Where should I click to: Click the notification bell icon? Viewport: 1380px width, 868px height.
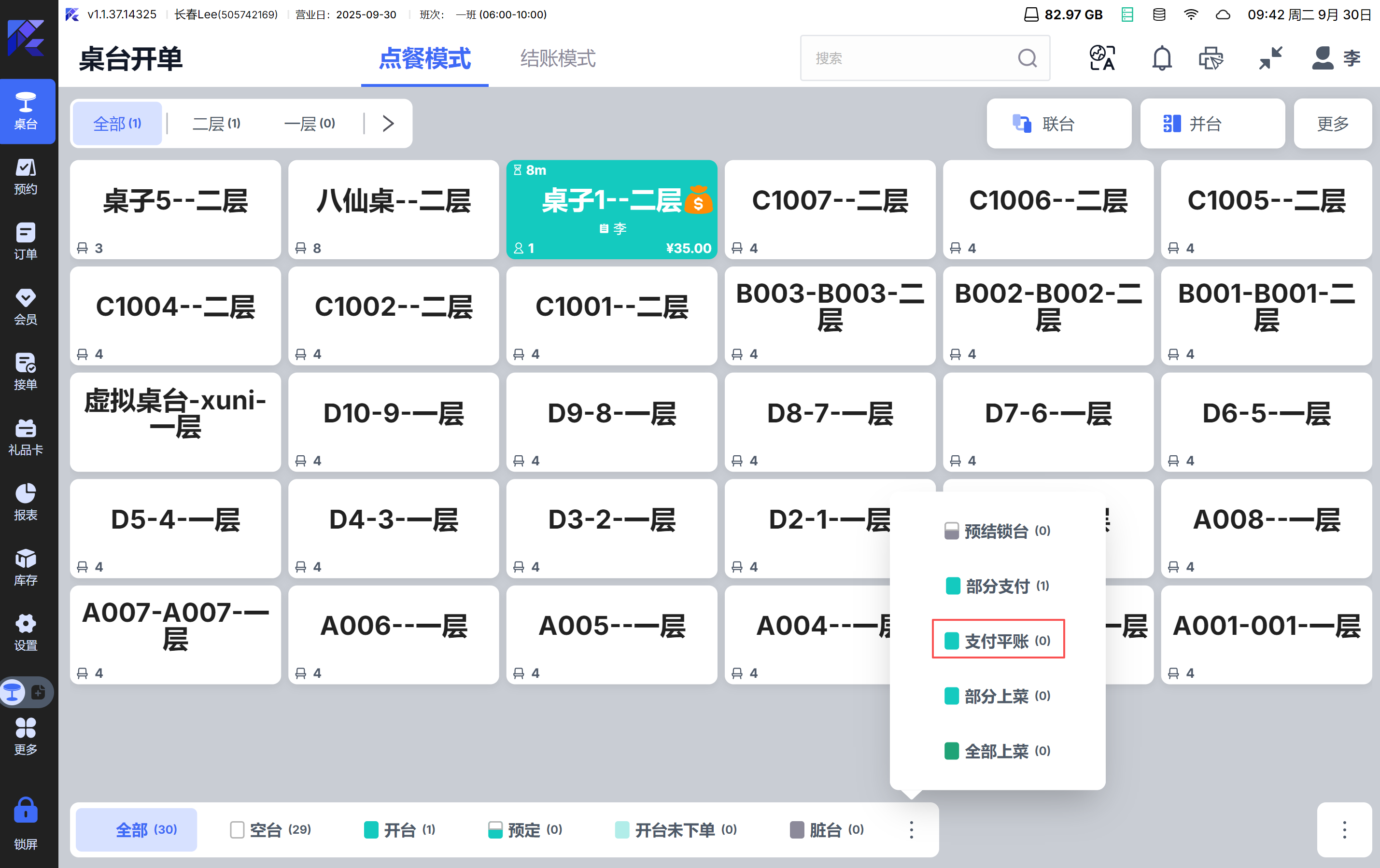[1162, 58]
